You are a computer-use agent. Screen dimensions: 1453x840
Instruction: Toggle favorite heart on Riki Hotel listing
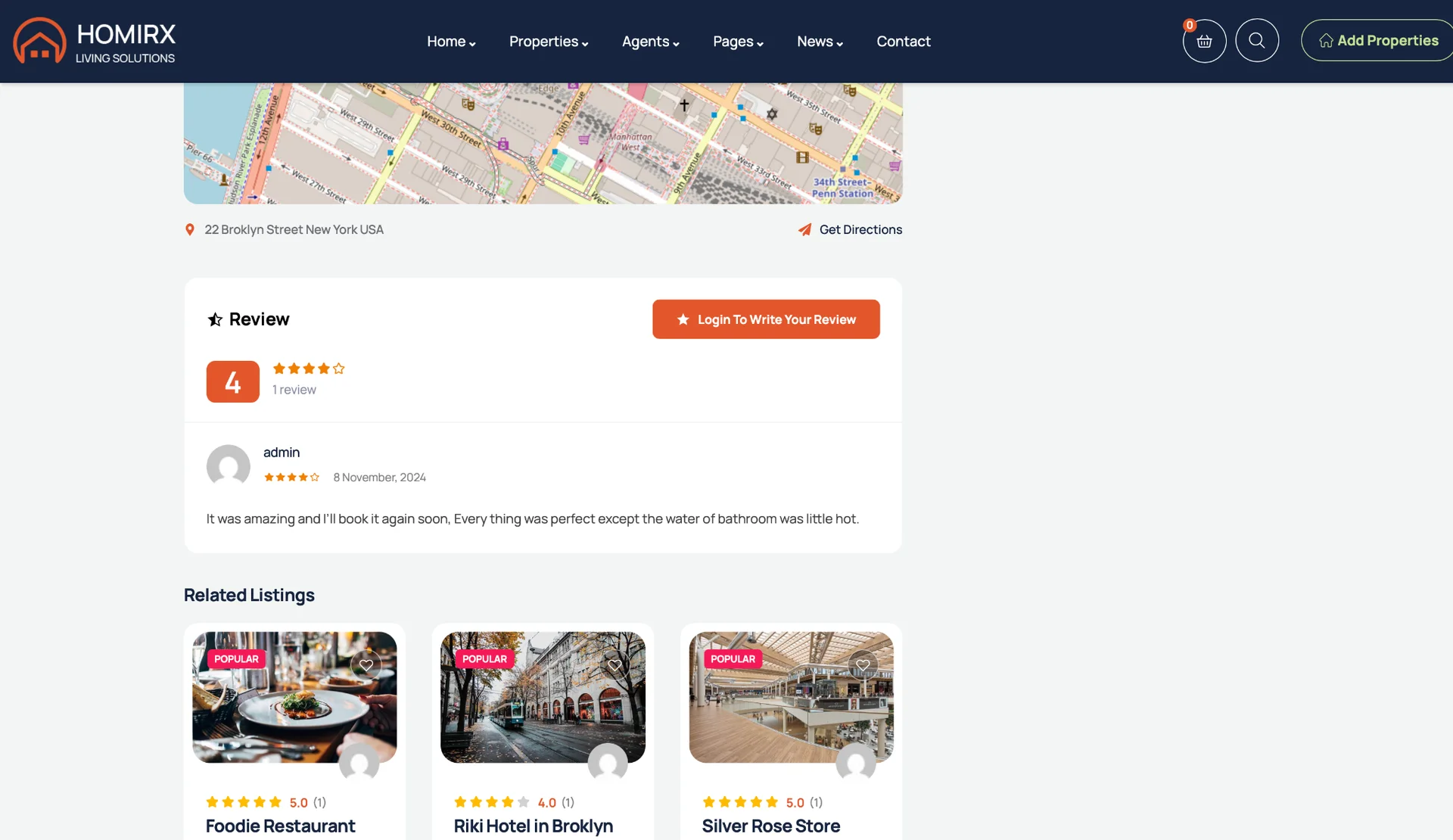click(x=614, y=665)
